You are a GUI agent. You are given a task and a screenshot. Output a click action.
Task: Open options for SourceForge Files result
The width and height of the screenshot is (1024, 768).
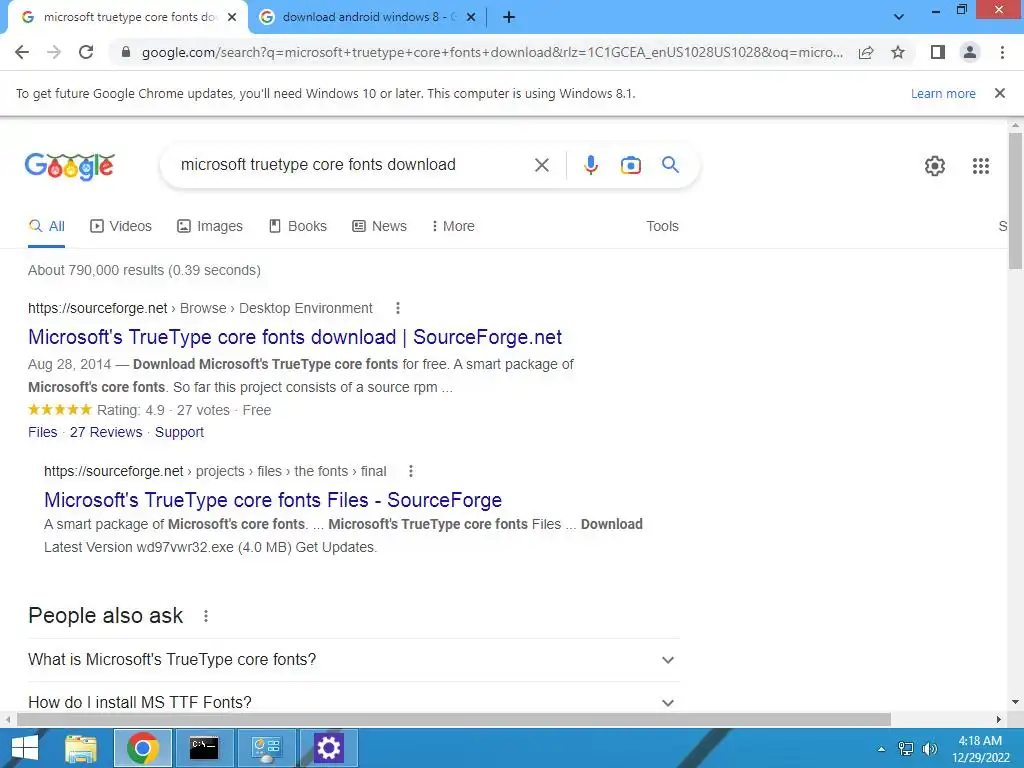click(411, 471)
